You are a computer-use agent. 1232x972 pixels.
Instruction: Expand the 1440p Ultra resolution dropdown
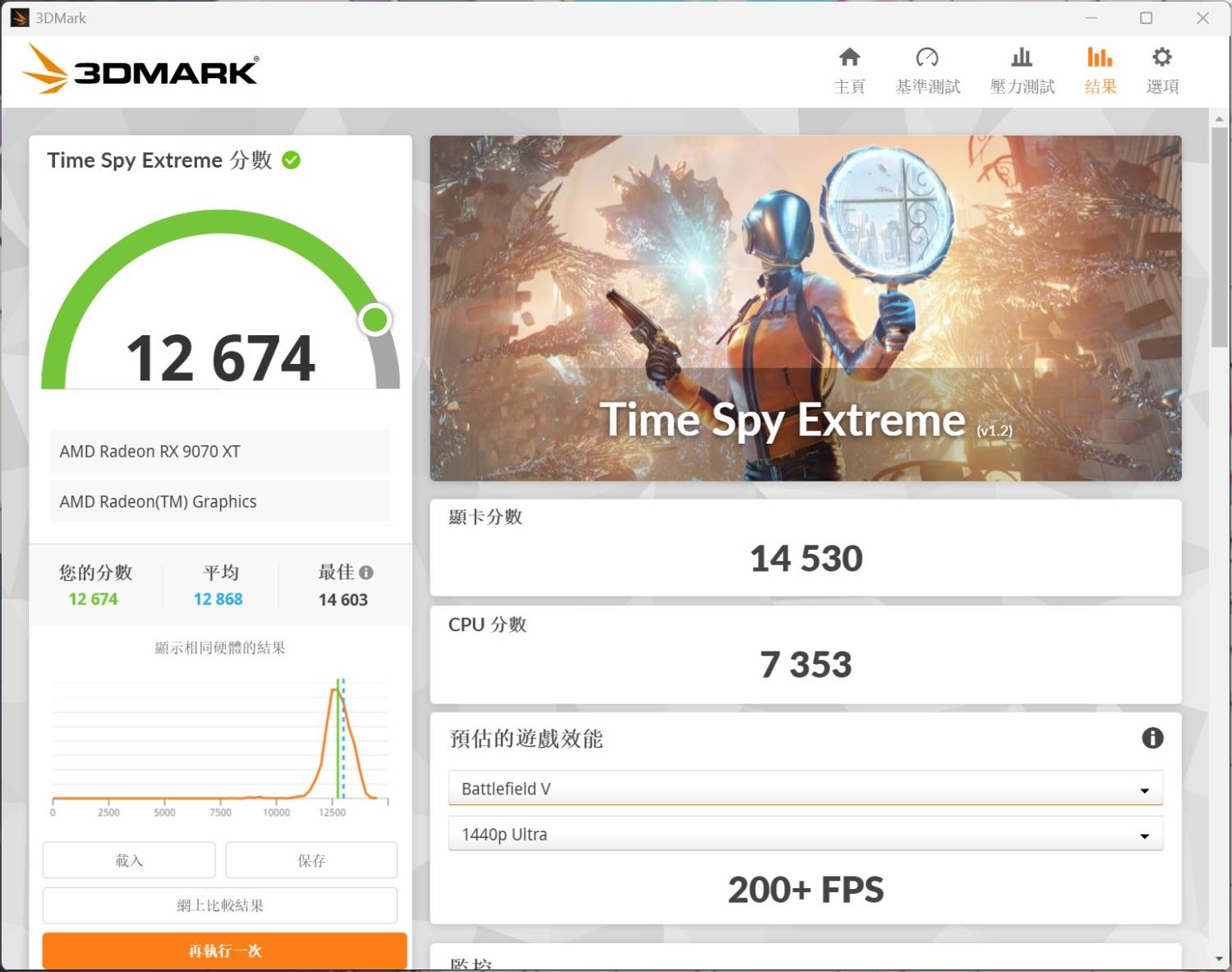click(x=805, y=834)
